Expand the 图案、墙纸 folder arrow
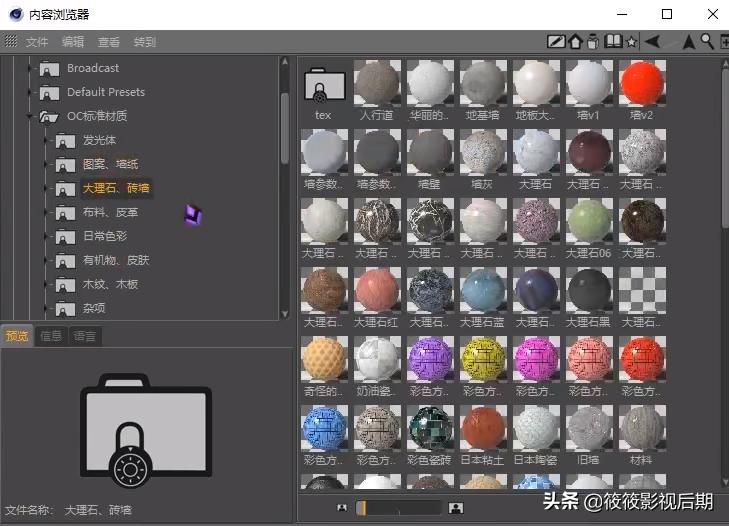 point(46,164)
